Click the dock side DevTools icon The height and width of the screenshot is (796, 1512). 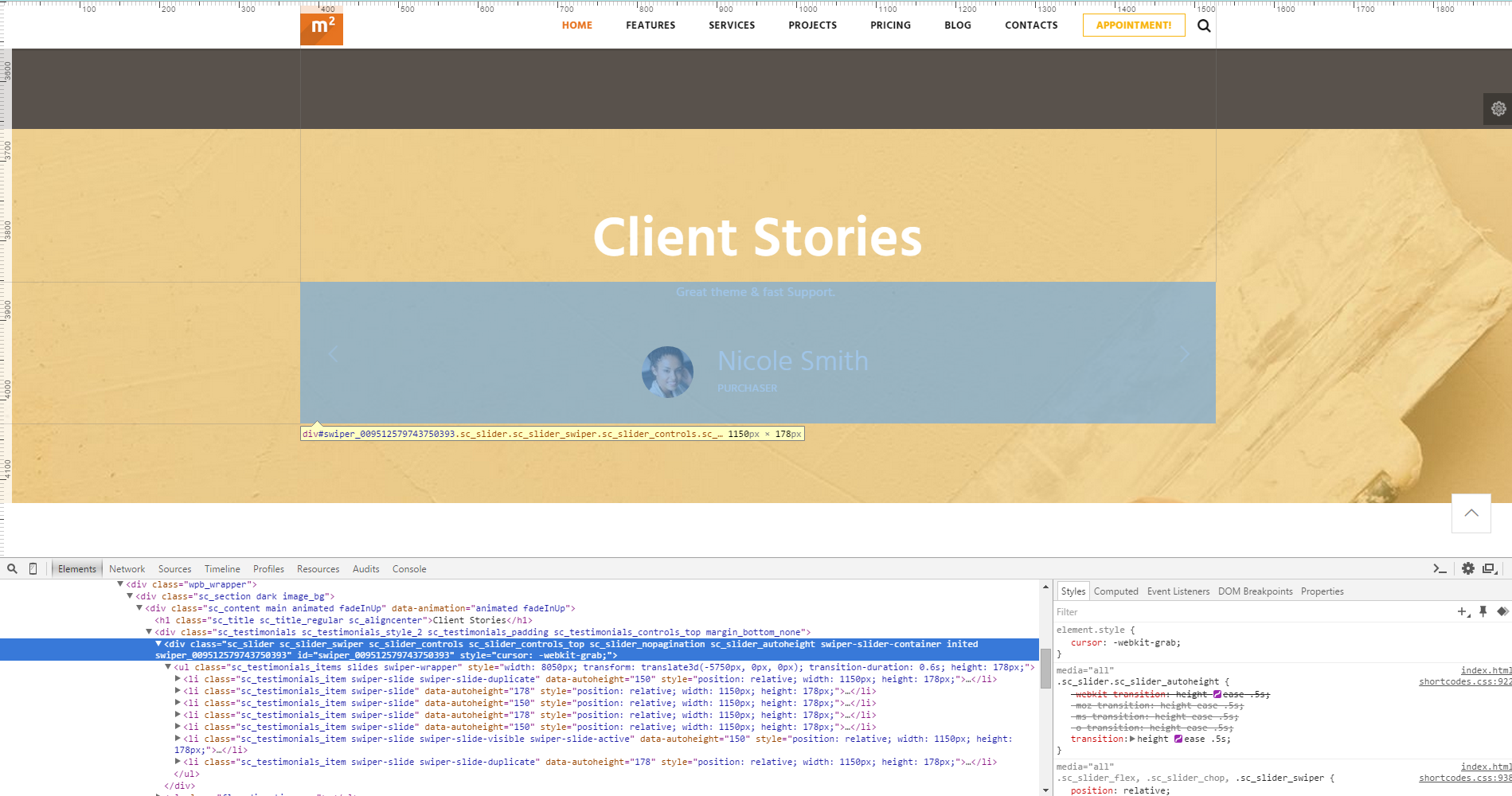(1490, 568)
